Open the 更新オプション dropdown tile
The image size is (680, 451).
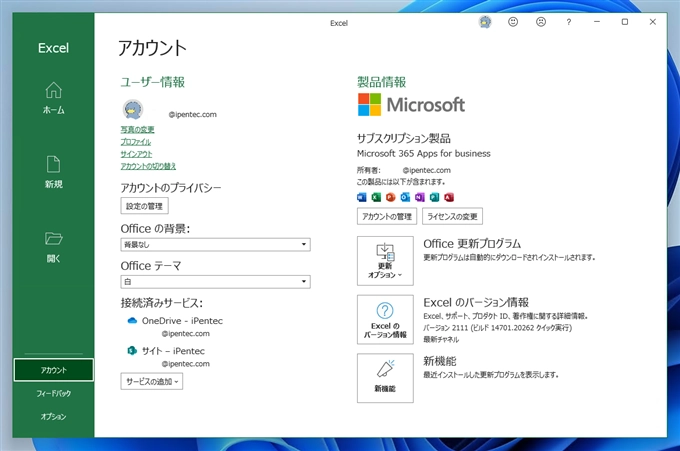click(x=385, y=261)
